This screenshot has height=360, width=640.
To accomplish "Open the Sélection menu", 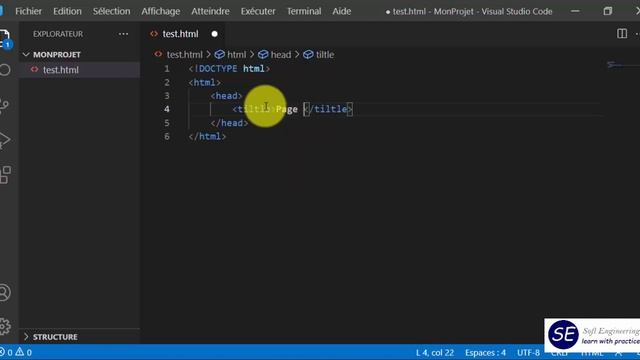I will pos(111,11).
